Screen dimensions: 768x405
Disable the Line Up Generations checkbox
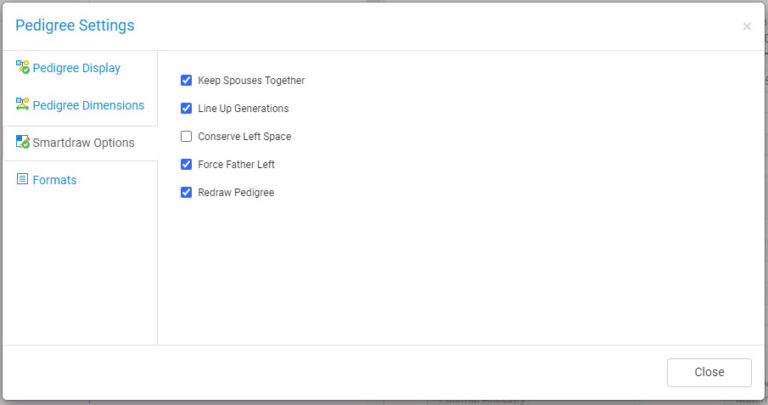coord(186,108)
